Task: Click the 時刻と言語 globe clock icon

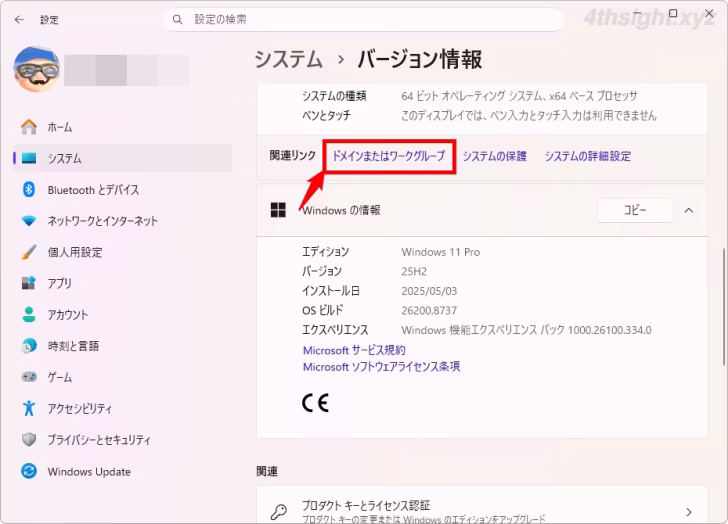Action: (29, 346)
